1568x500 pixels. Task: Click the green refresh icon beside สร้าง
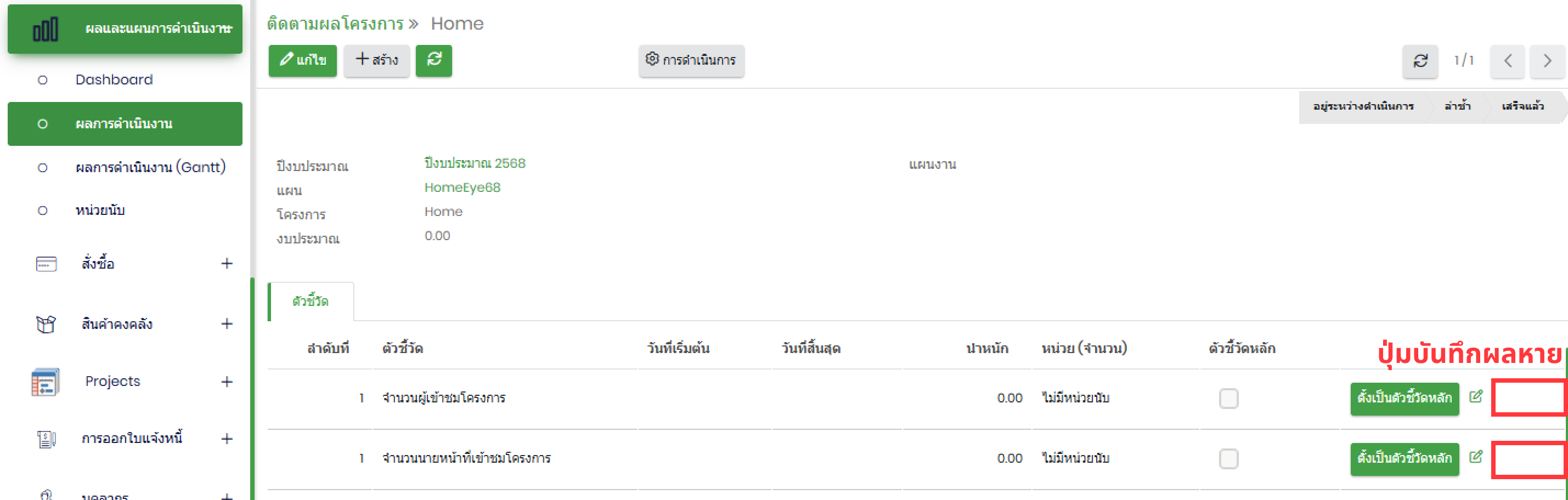[x=433, y=60]
